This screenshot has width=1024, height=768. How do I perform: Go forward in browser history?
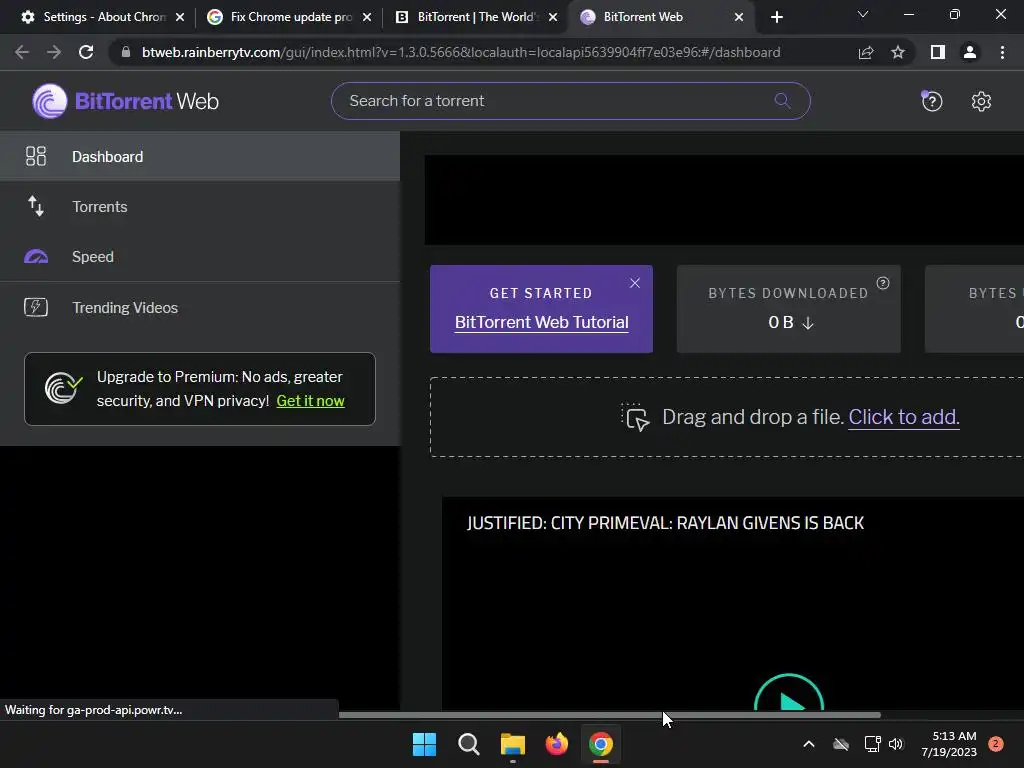click(54, 52)
